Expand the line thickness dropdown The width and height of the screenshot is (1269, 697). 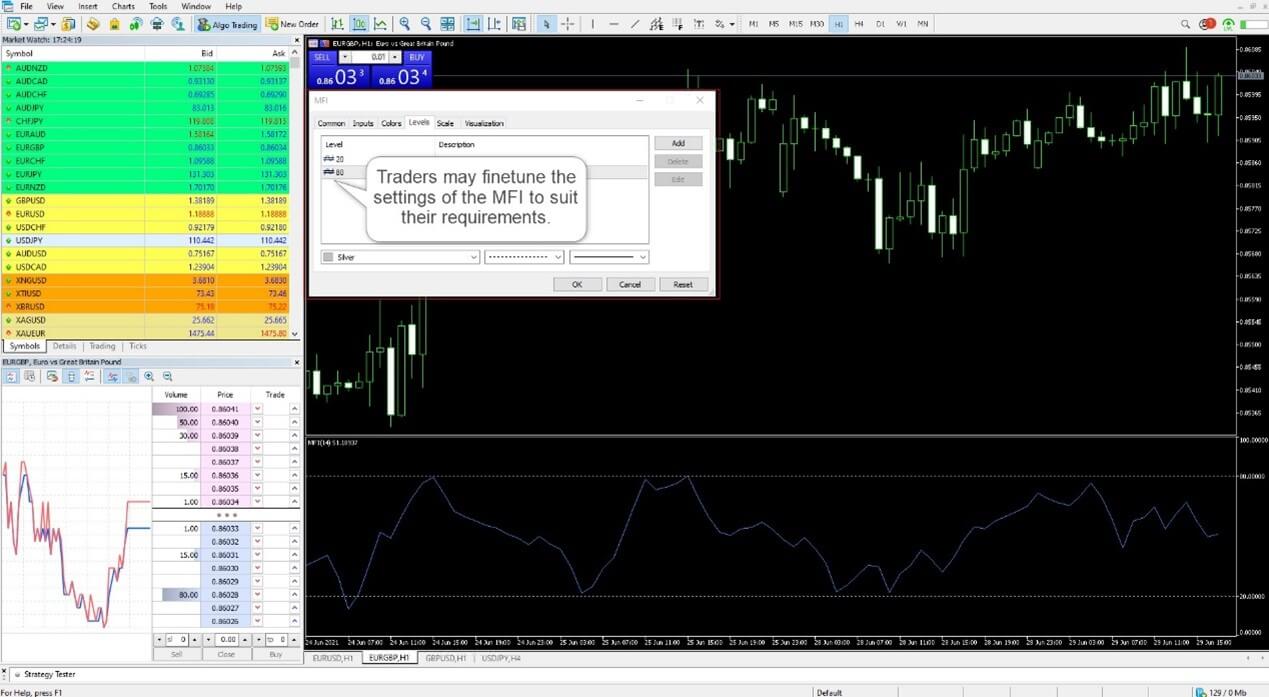[x=640, y=257]
